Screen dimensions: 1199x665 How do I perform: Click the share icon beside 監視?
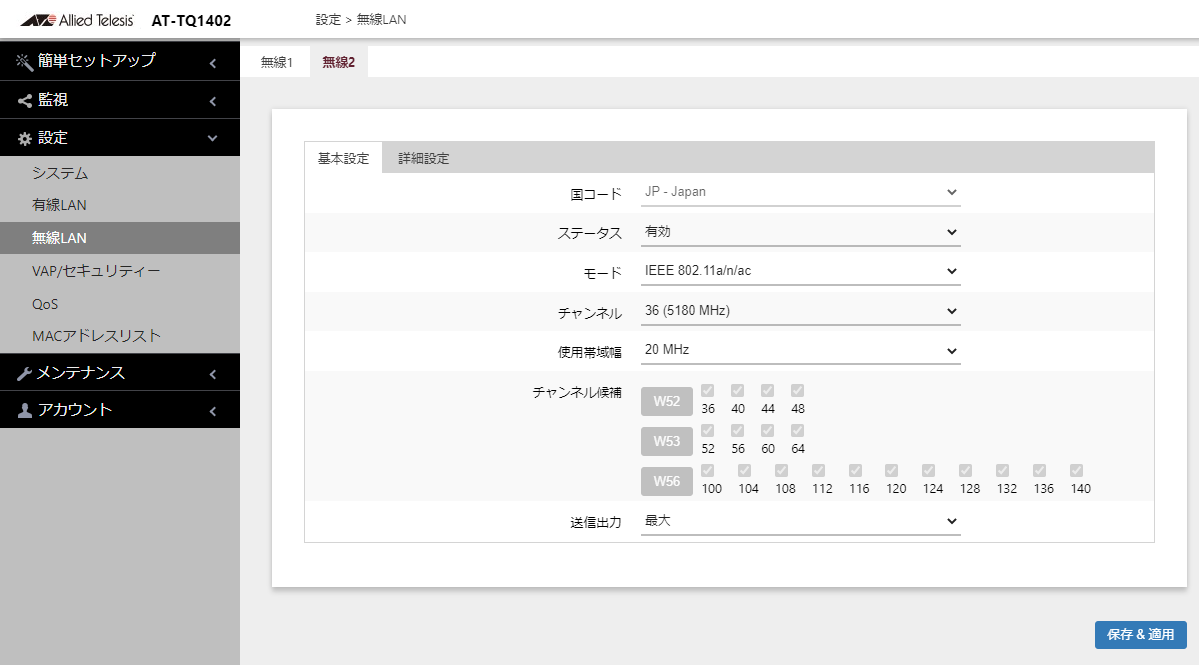(24, 101)
